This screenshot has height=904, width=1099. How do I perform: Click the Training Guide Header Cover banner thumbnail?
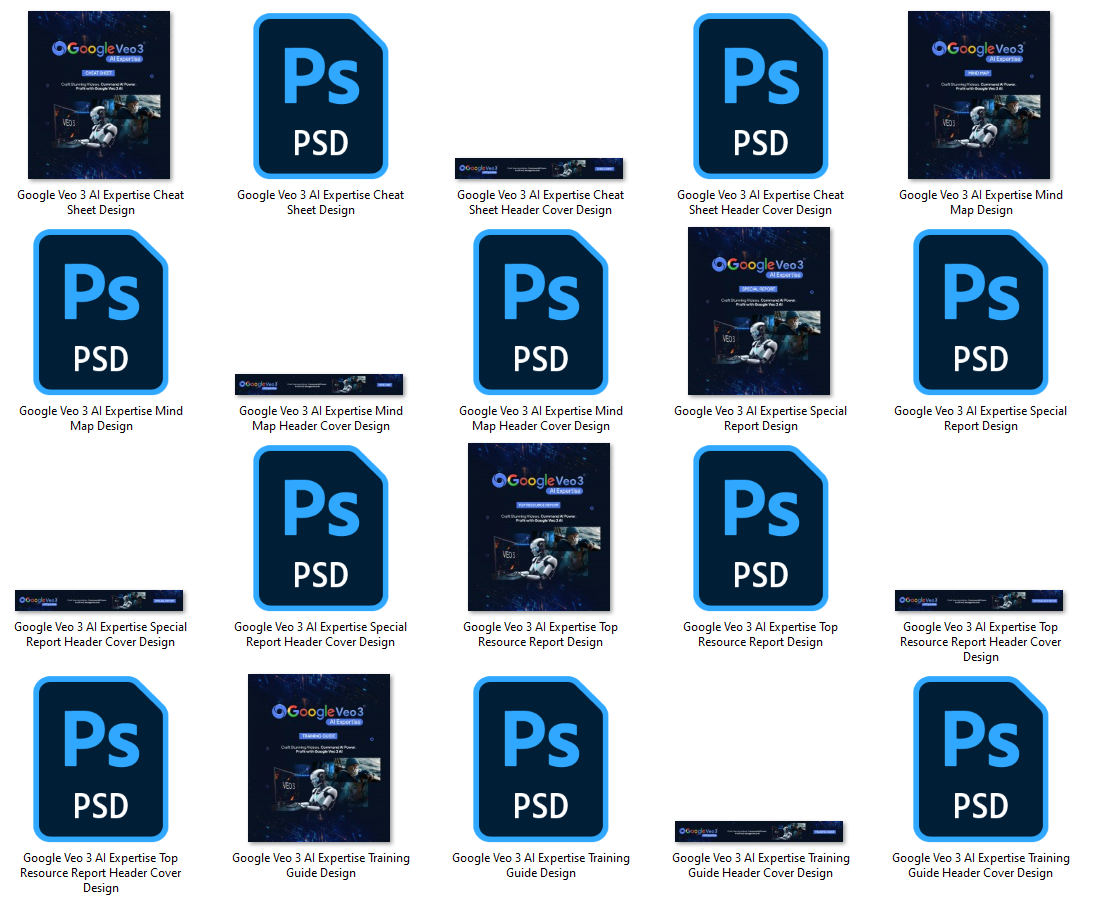(759, 831)
